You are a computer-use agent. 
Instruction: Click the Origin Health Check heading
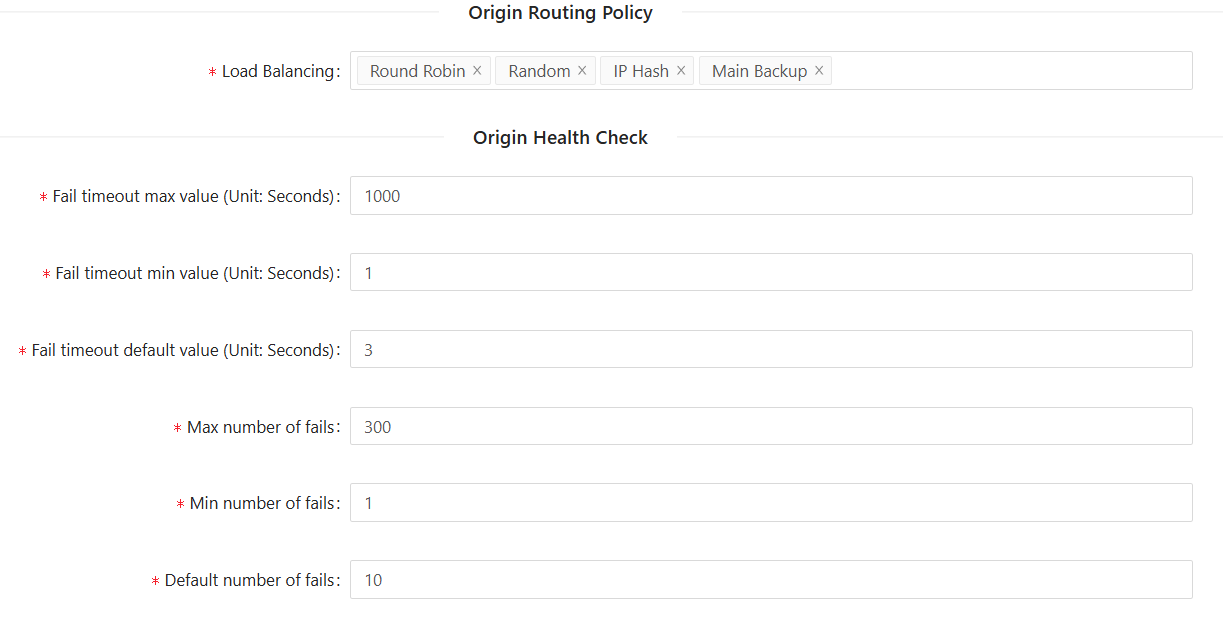[560, 138]
